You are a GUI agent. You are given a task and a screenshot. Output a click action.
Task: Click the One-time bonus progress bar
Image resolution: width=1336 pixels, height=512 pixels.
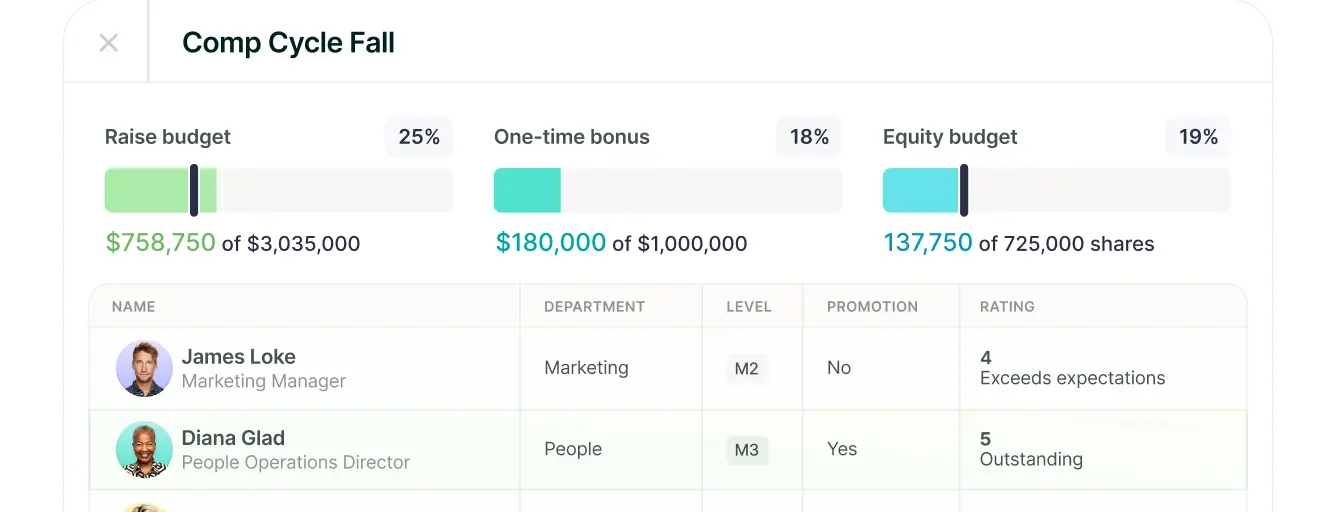(x=667, y=190)
